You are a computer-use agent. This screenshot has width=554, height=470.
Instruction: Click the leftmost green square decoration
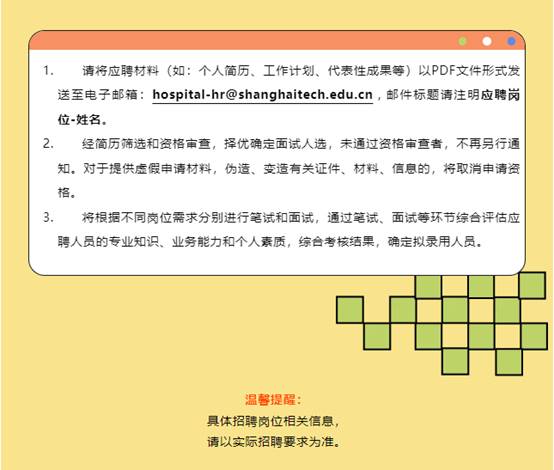pos(350,310)
